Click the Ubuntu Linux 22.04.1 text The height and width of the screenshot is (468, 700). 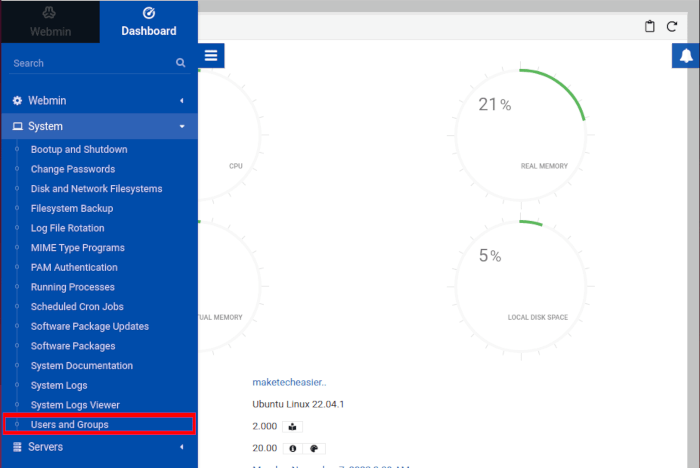coord(298,404)
